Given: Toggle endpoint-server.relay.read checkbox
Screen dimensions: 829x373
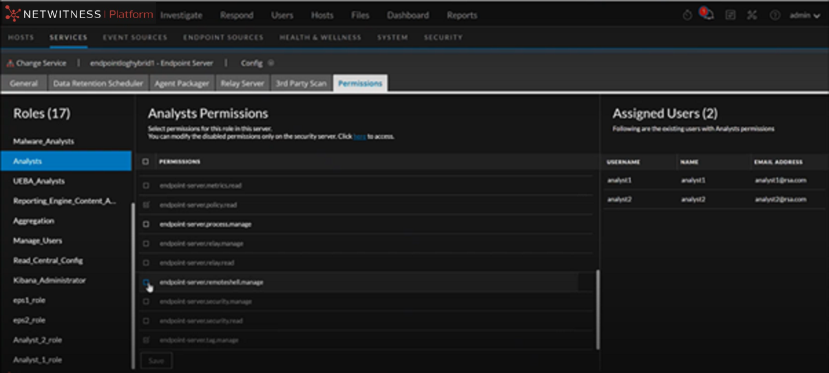Looking at the screenshot, I should 146,263.
